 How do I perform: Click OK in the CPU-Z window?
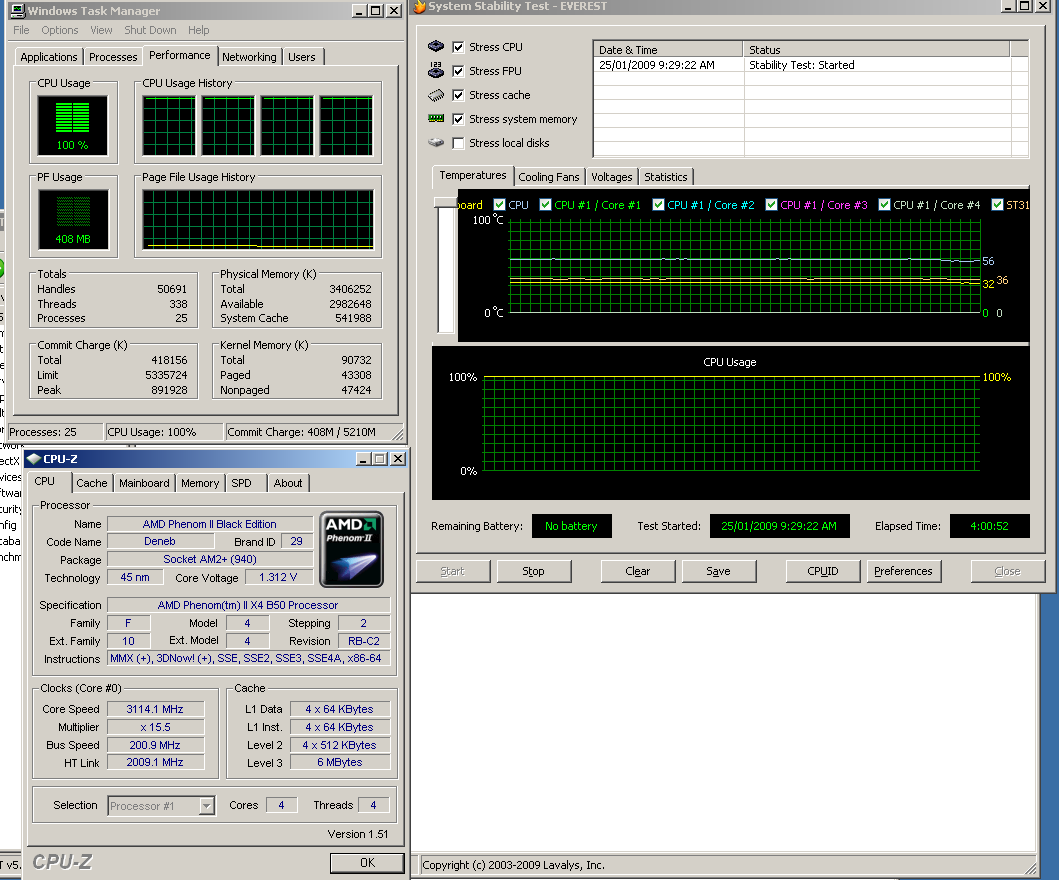[367, 862]
